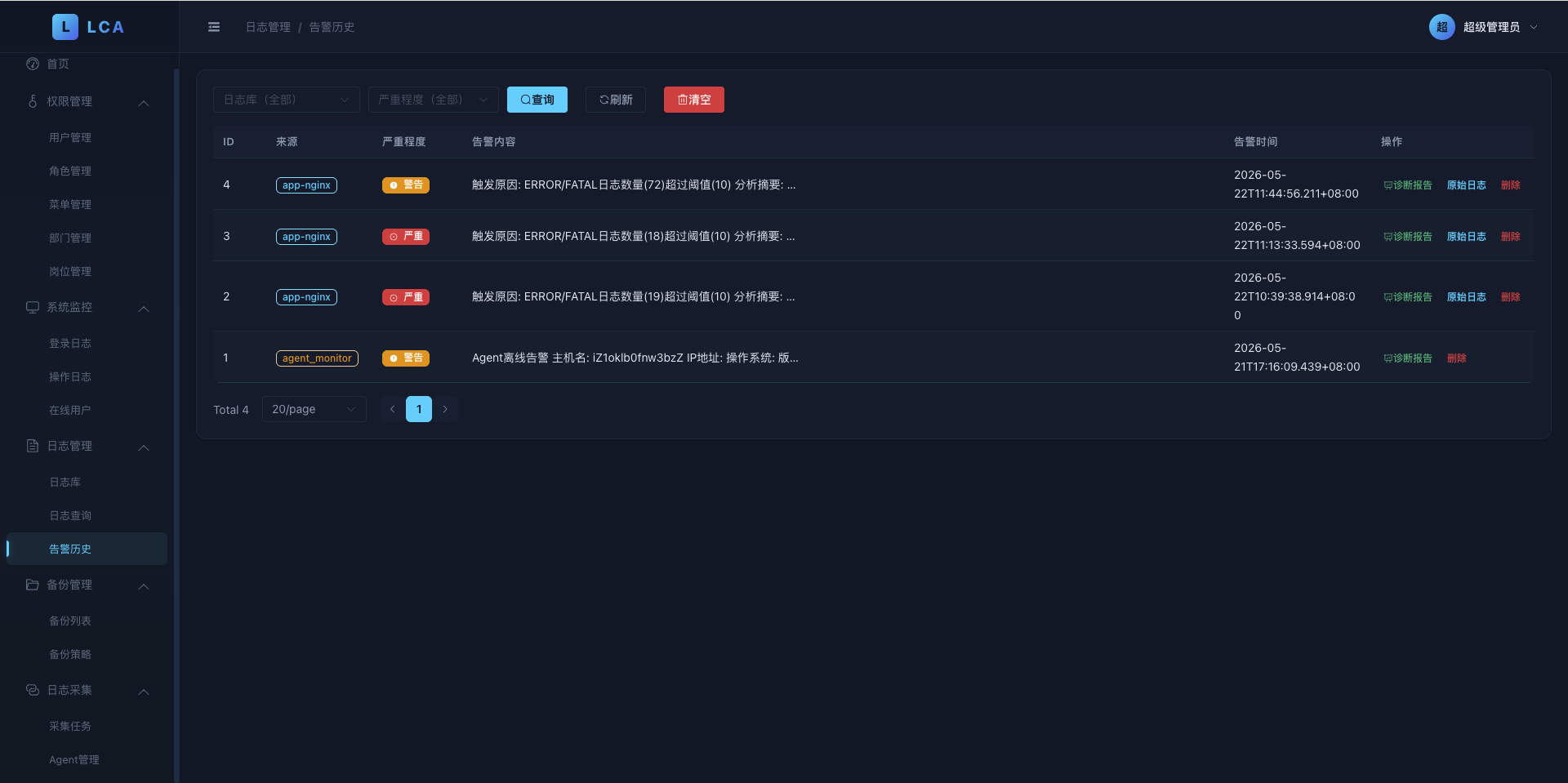Go to 角色管理 menu item

(87, 171)
